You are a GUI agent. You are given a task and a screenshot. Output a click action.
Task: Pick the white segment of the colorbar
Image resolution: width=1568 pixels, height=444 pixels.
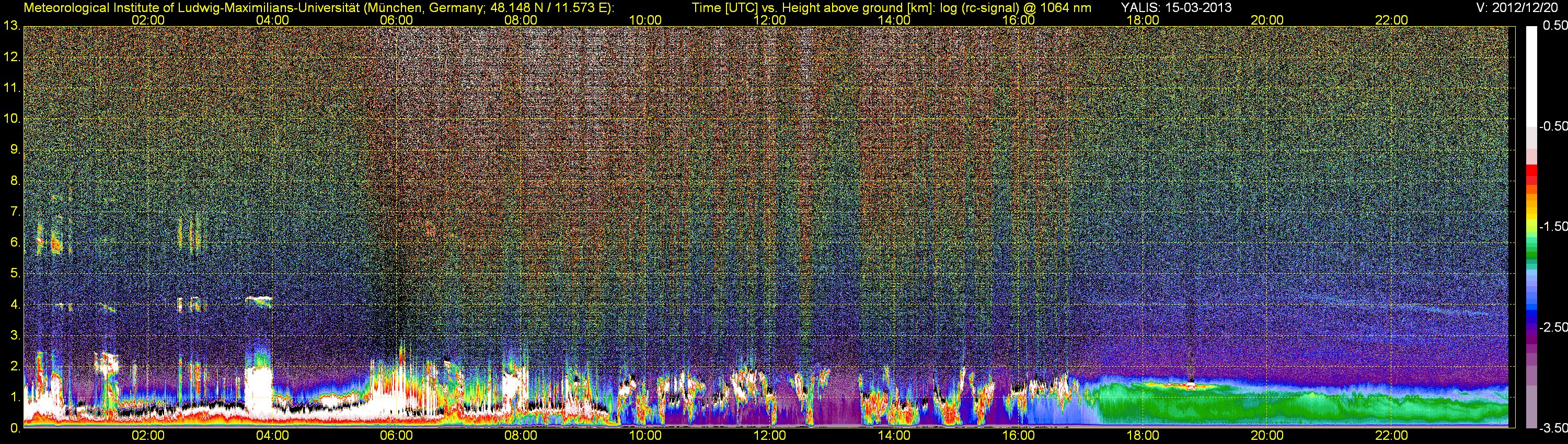[x=1531, y=76]
